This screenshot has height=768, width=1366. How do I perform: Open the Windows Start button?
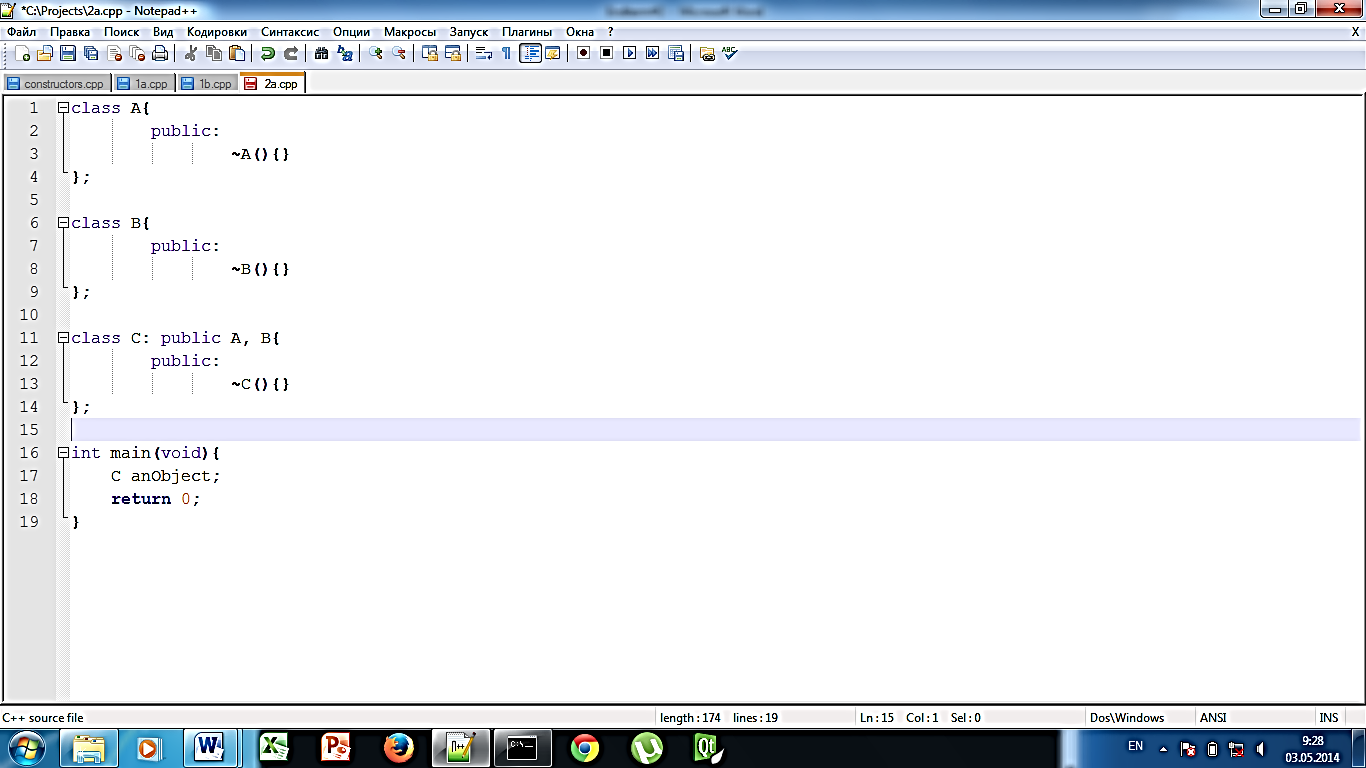click(25, 748)
